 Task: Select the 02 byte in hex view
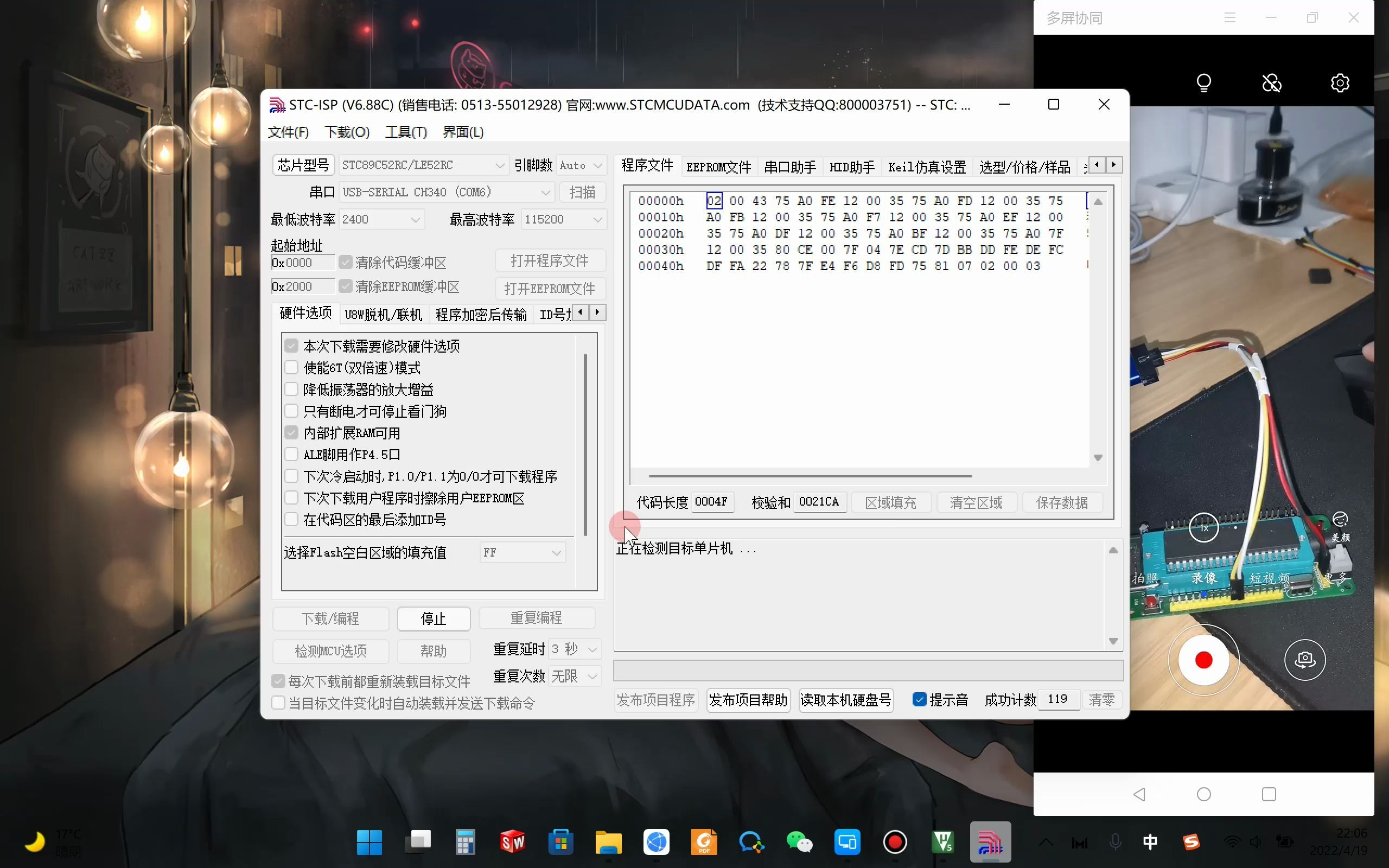(713, 201)
